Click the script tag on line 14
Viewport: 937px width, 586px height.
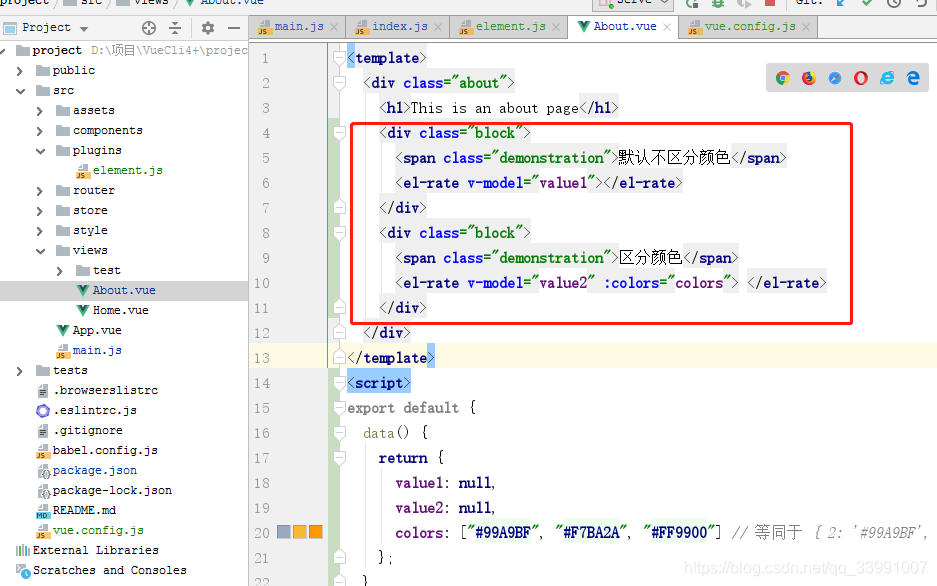pyautogui.click(x=379, y=383)
